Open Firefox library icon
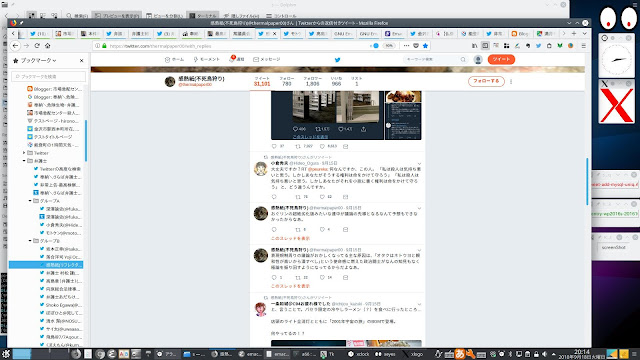The height and width of the screenshot is (360, 640). click(x=474, y=46)
